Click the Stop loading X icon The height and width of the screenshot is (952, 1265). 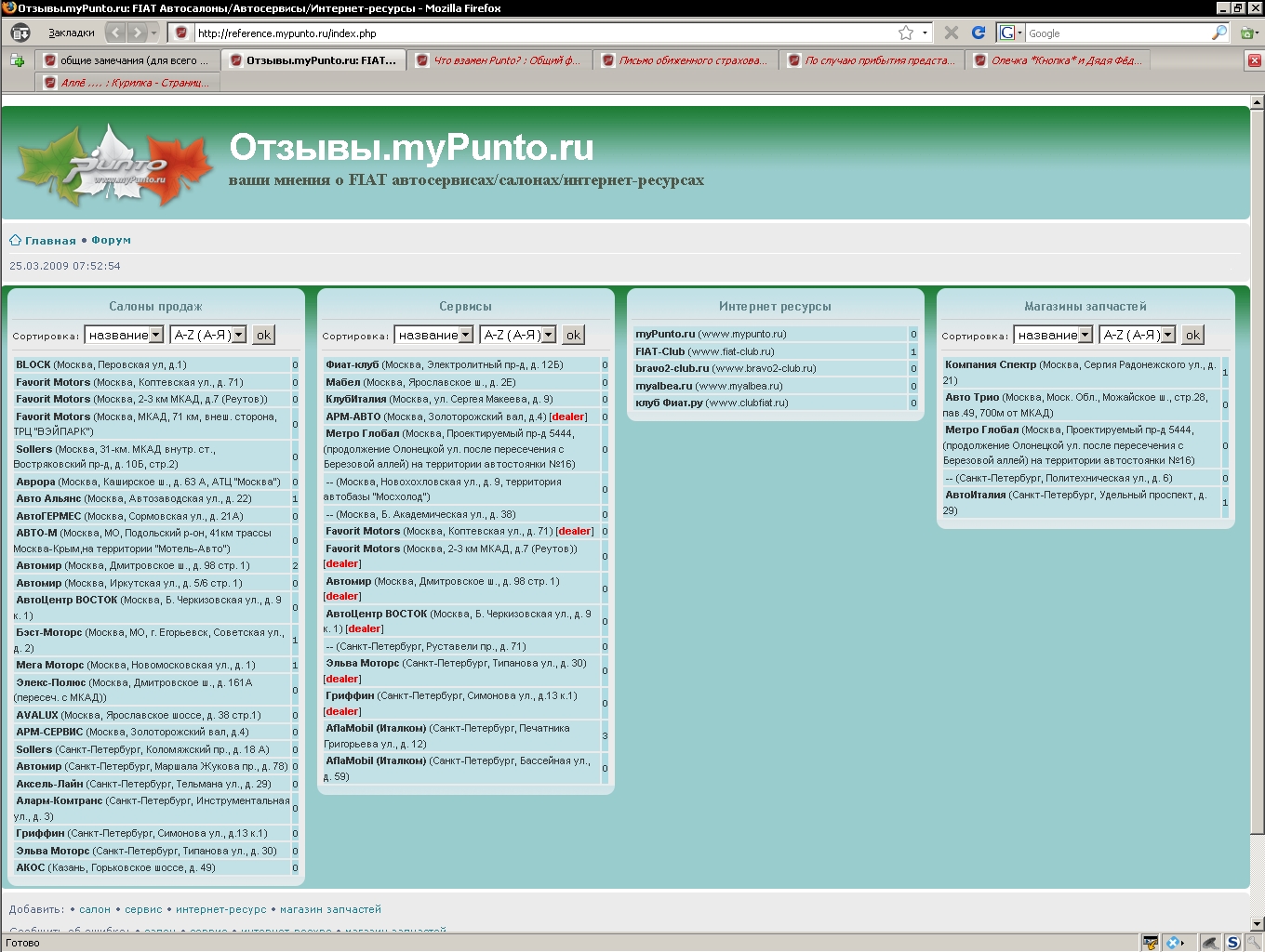pos(951,33)
